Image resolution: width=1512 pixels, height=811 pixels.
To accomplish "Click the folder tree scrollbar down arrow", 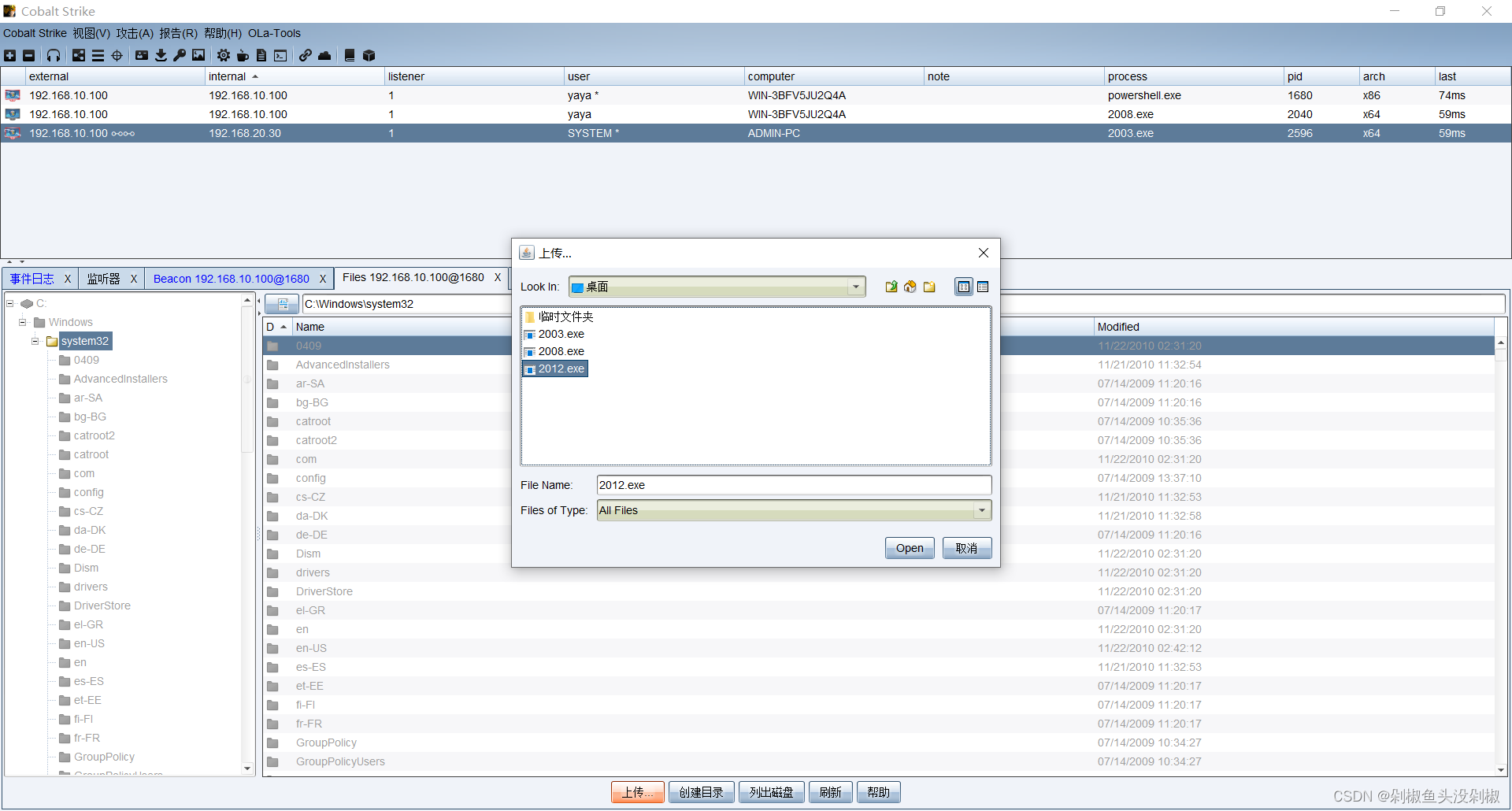I will (247, 768).
